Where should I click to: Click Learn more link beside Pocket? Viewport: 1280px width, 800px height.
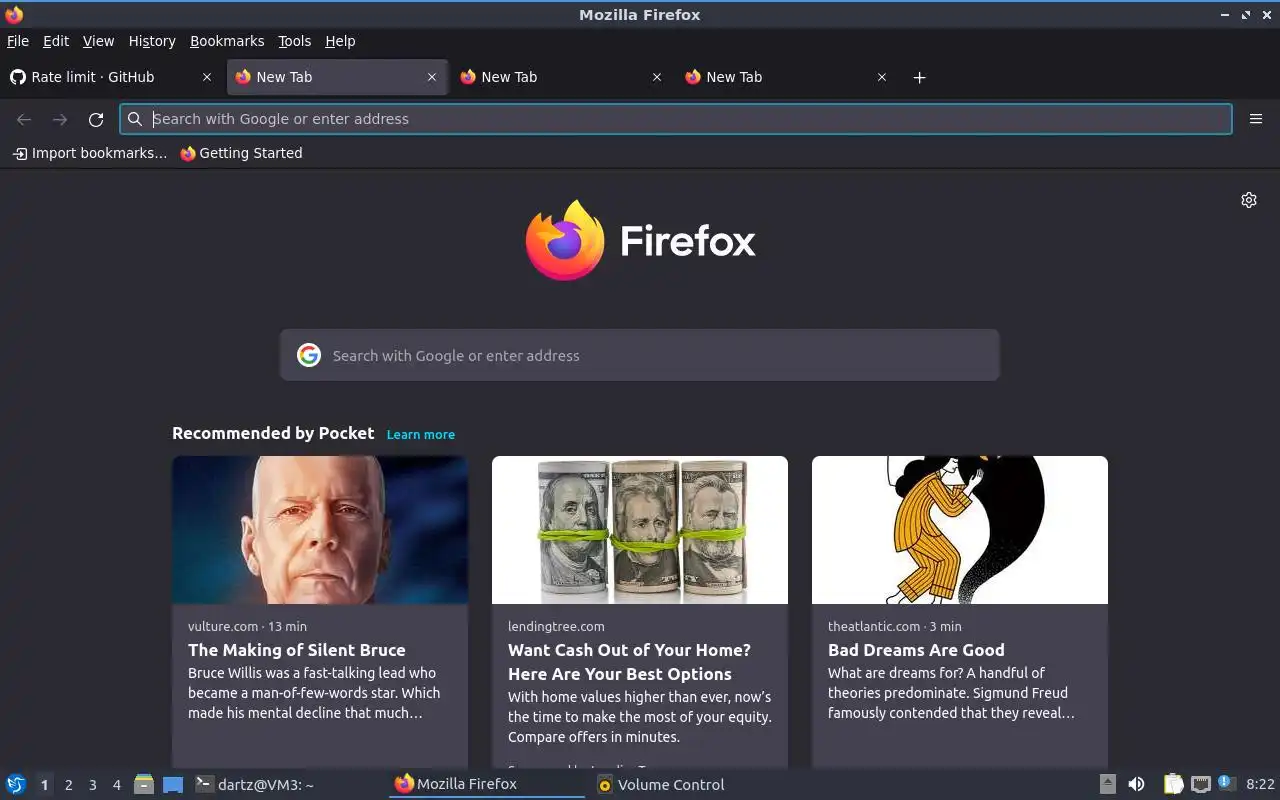coord(420,434)
